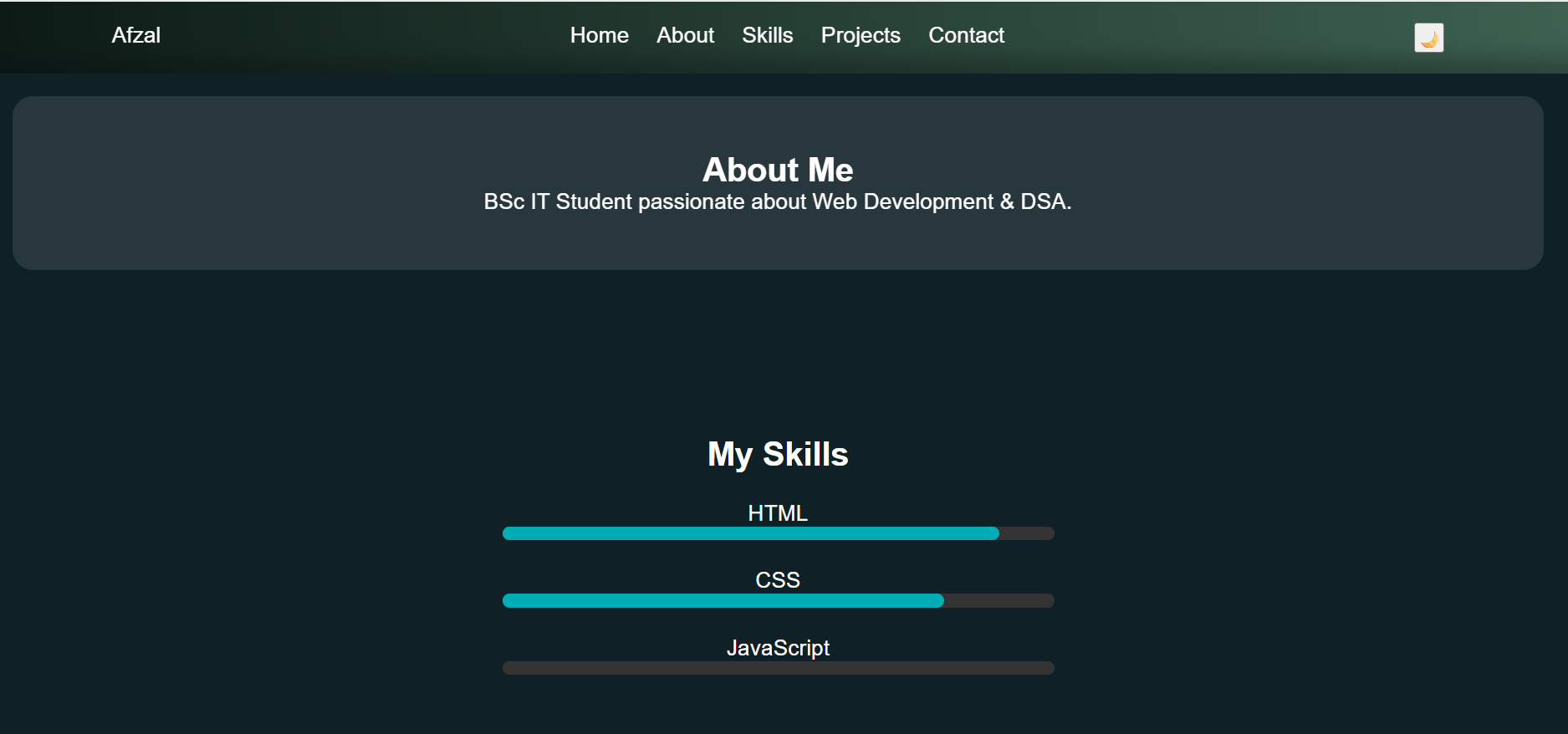
Task: Click the HTML skill label
Action: click(x=777, y=512)
